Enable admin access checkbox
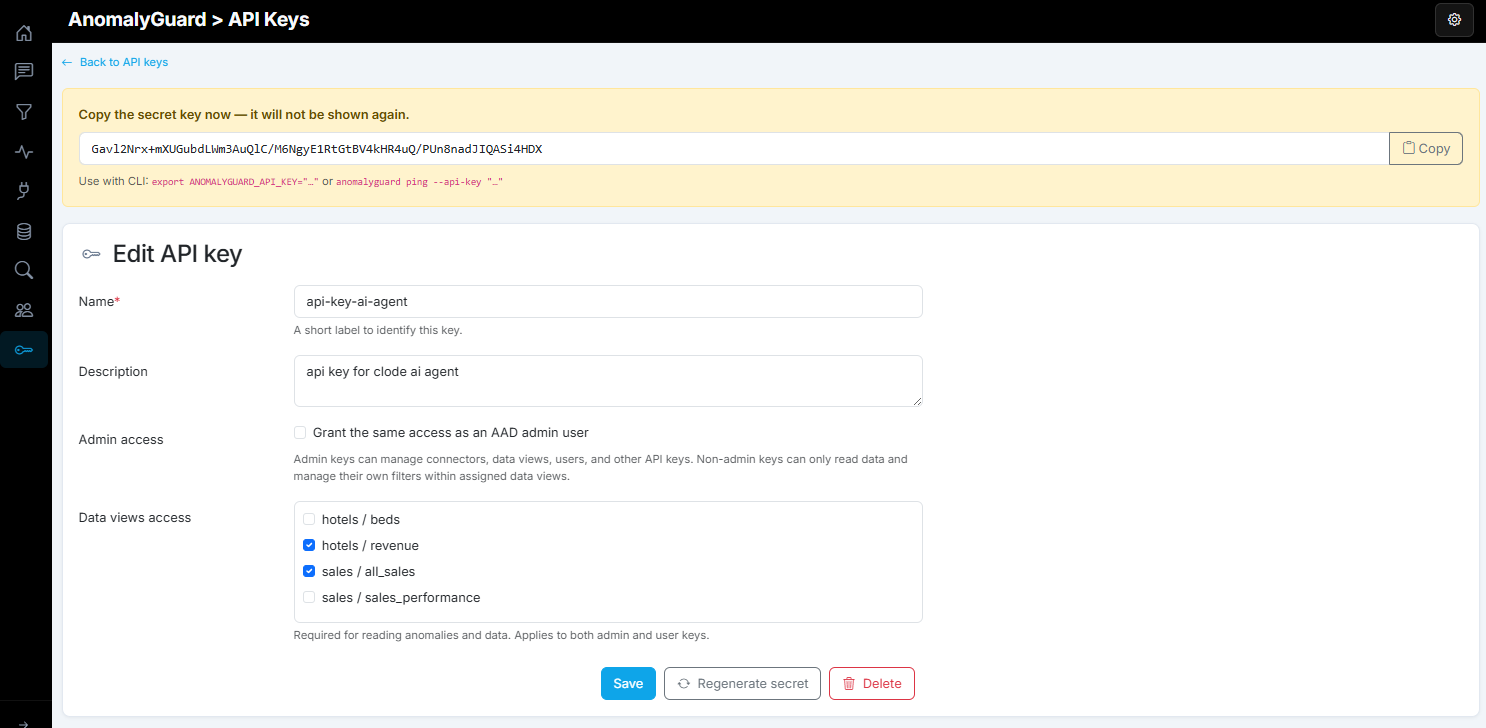Screen dimensions: 1486x728 pos(300,433)
